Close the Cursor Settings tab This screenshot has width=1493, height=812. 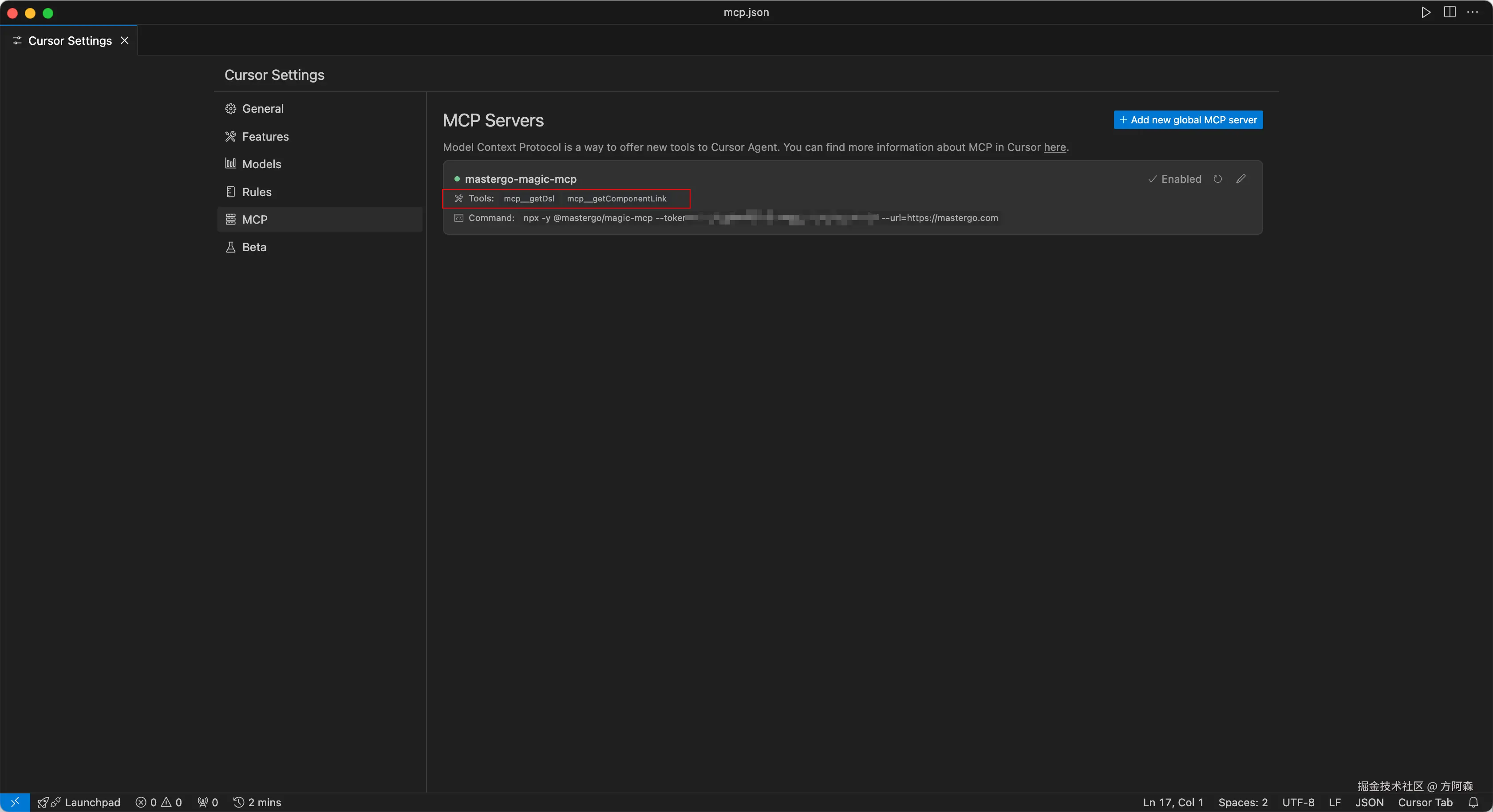click(125, 40)
